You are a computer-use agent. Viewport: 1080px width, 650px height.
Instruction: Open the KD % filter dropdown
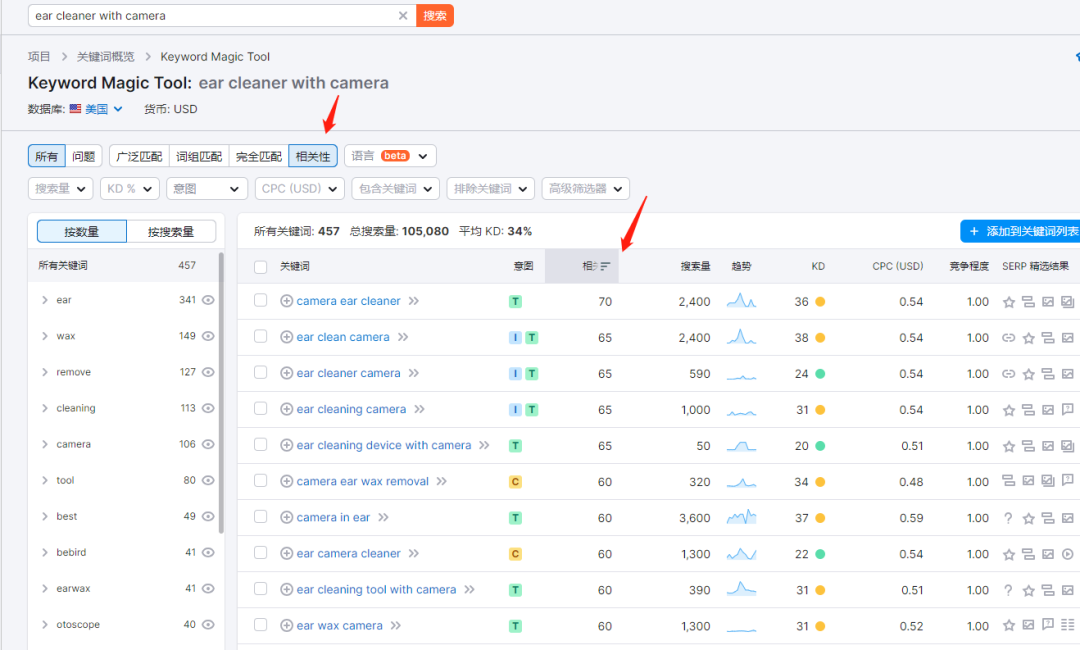129,188
